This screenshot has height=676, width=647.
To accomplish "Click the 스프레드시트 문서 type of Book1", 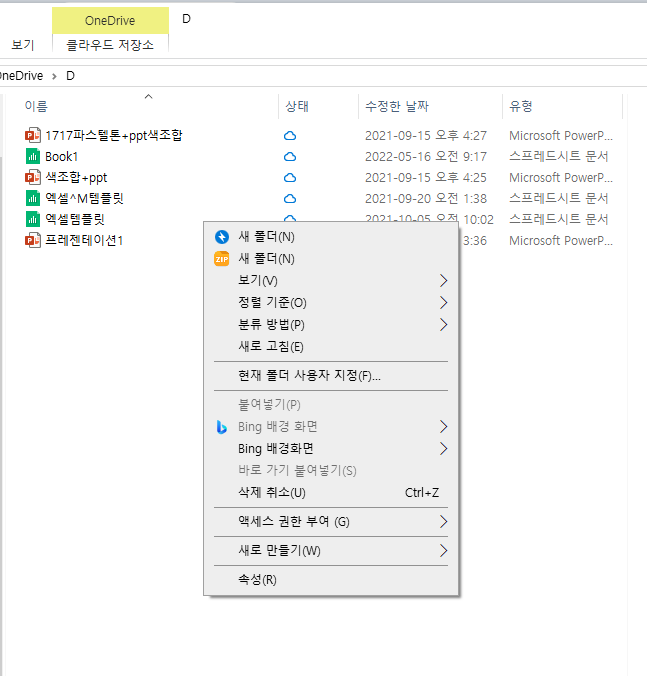I will (559, 156).
